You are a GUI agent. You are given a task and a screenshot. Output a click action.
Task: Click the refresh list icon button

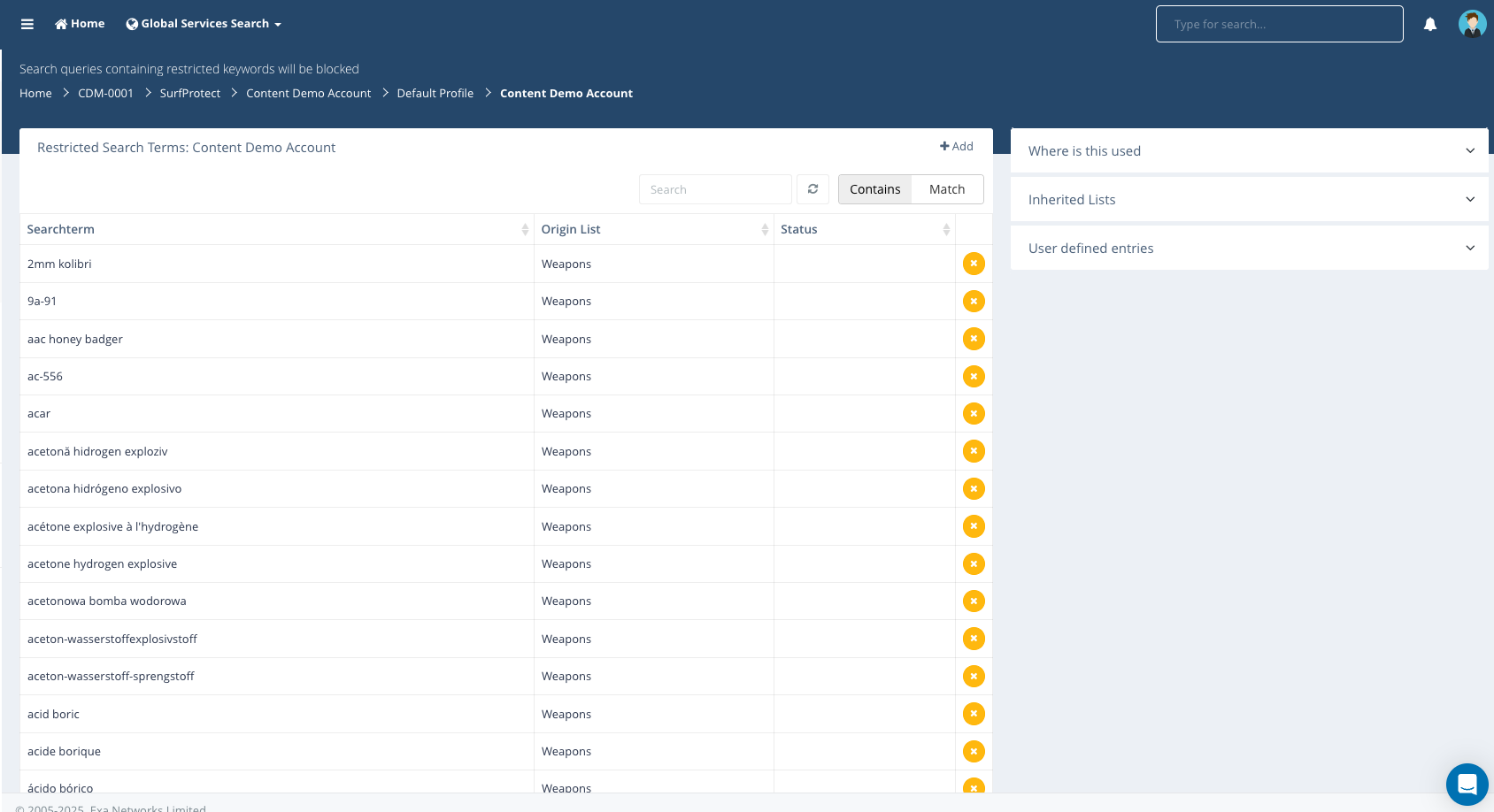[812, 189]
